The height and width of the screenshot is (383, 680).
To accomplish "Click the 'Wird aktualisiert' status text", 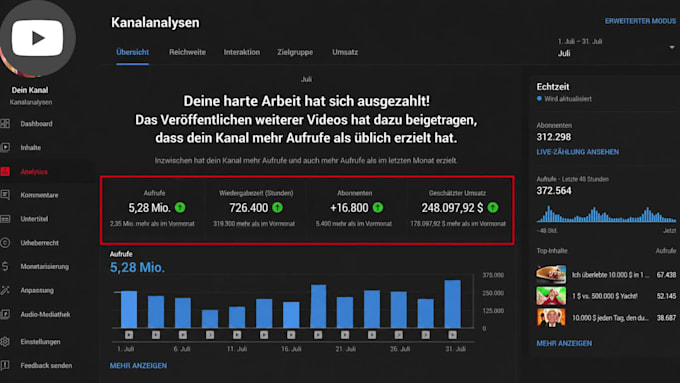I will point(568,99).
